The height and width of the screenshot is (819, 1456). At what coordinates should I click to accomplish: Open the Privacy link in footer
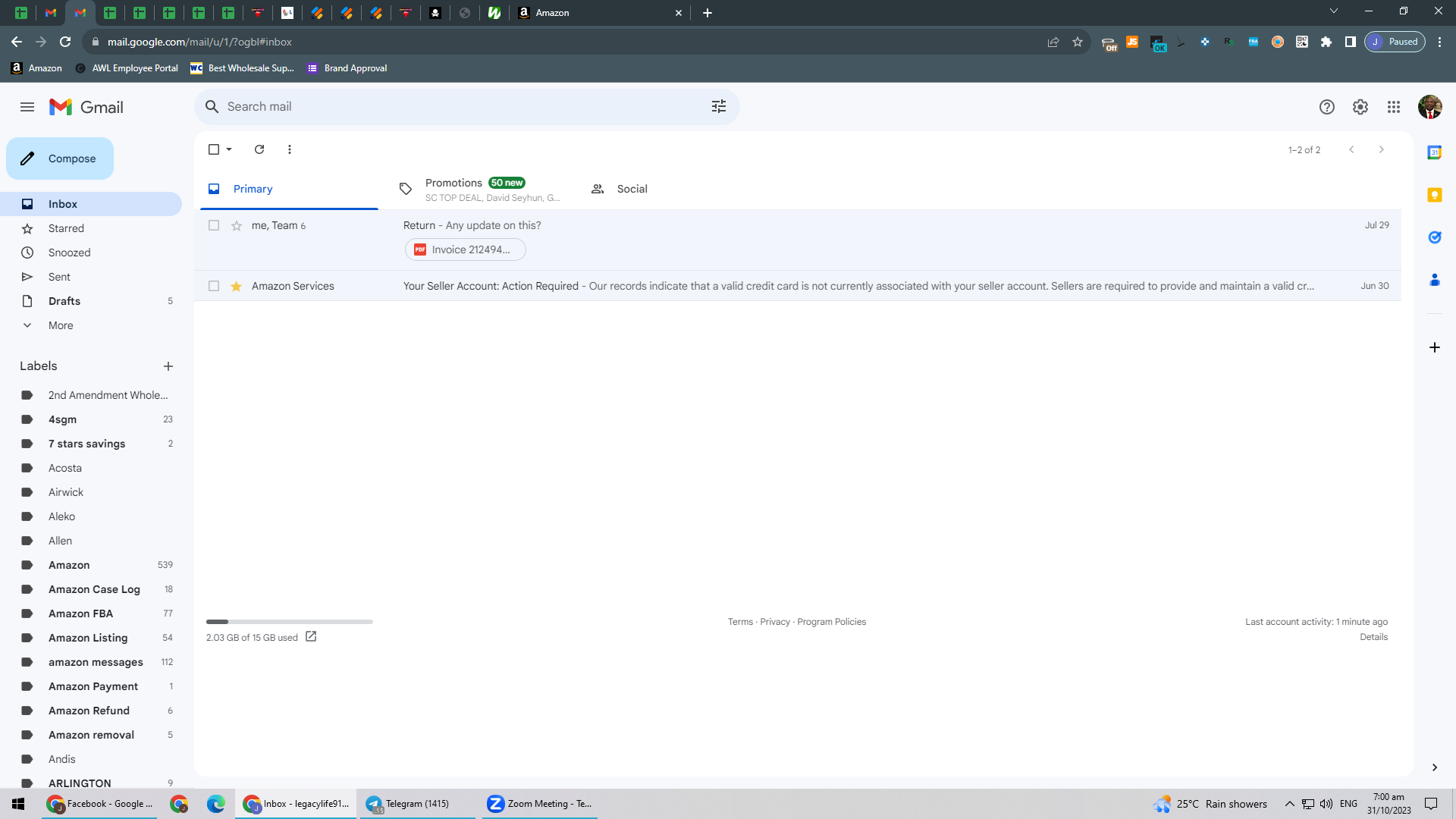click(x=775, y=622)
